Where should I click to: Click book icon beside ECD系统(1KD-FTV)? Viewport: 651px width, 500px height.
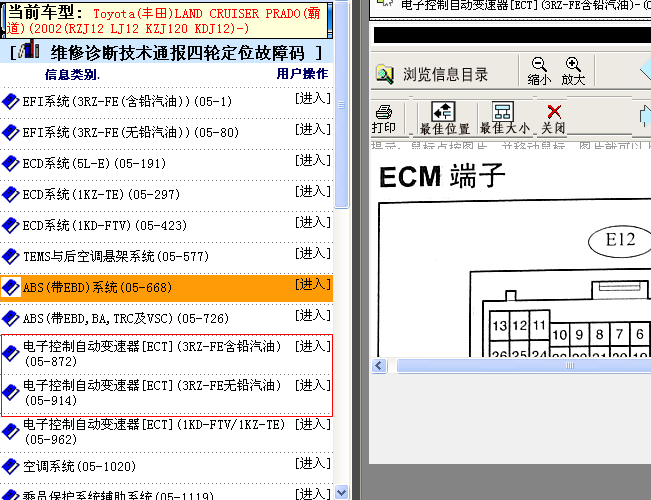tap(10, 225)
